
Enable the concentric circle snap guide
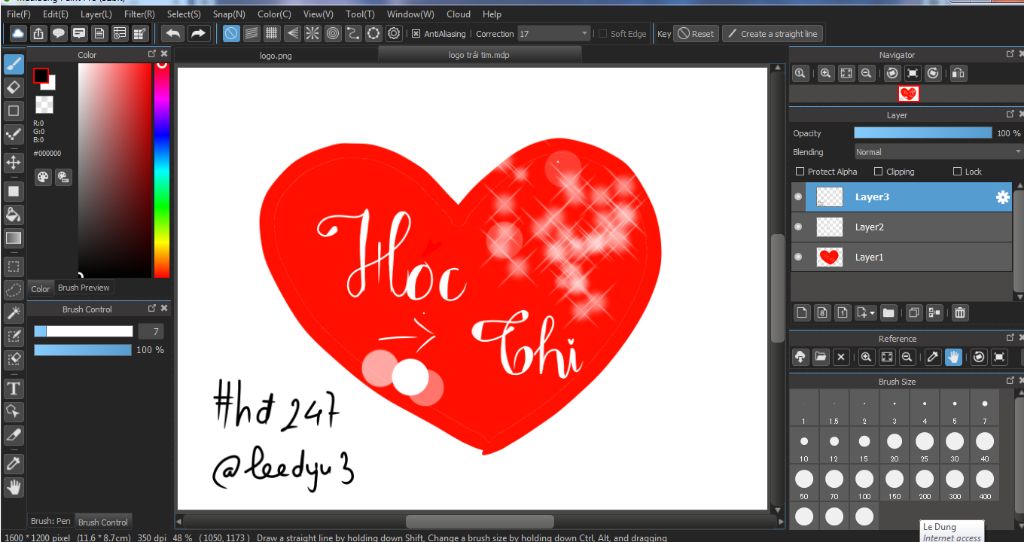[x=333, y=33]
